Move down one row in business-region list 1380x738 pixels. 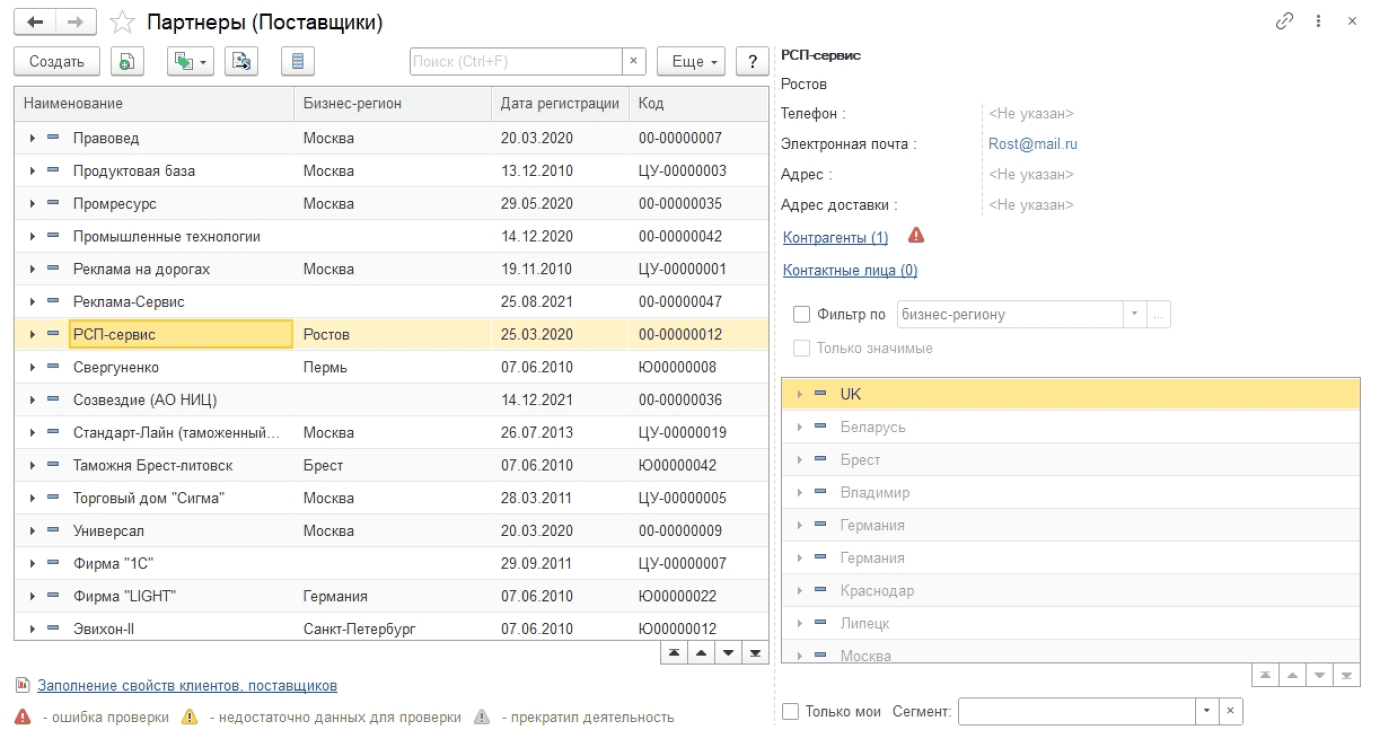click(1319, 676)
